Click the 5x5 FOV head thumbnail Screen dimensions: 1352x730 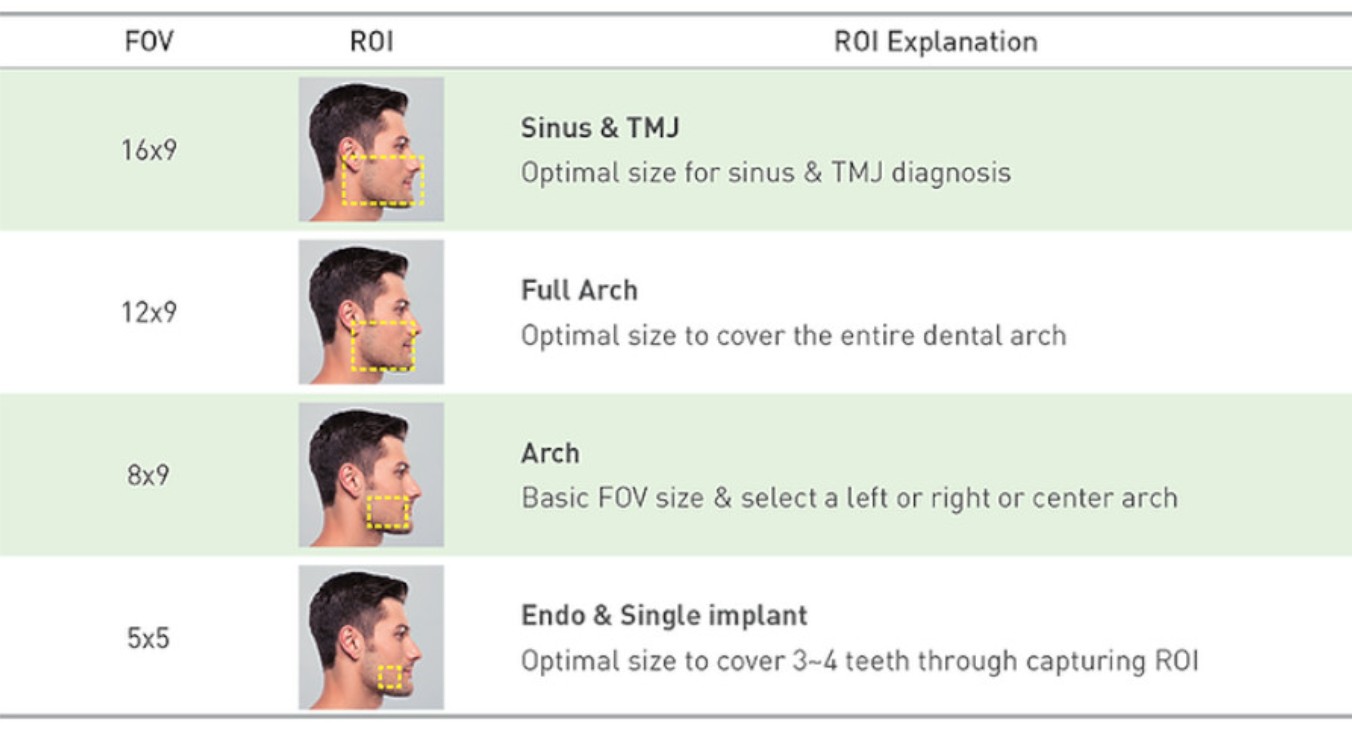point(370,637)
